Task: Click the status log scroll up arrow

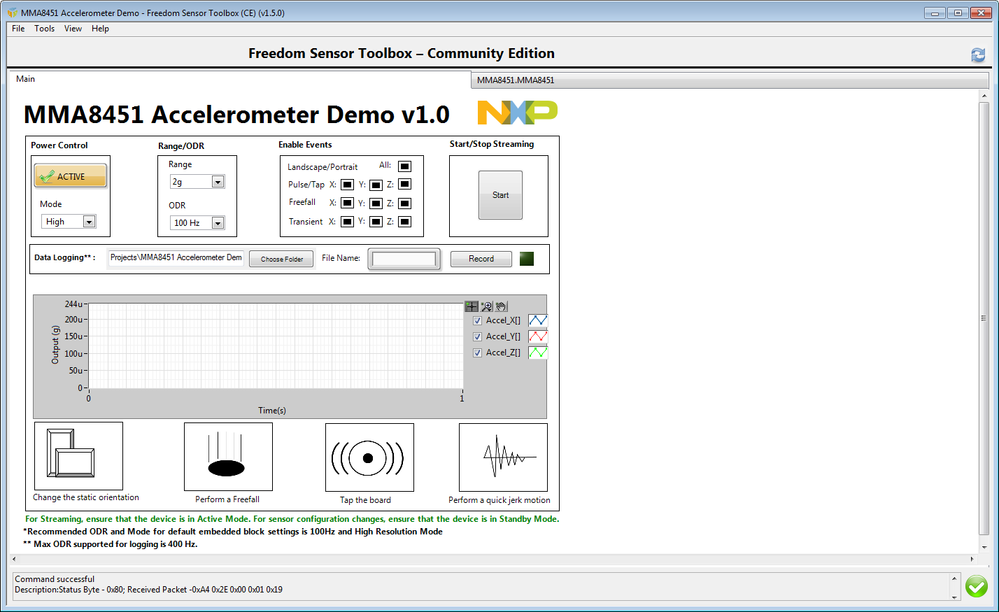Action: click(954, 578)
